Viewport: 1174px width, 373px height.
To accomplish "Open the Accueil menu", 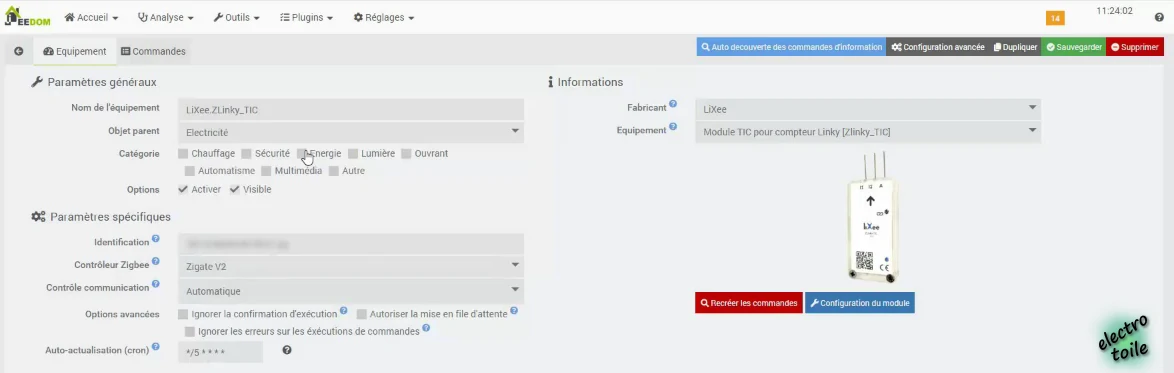I will [x=91, y=17].
